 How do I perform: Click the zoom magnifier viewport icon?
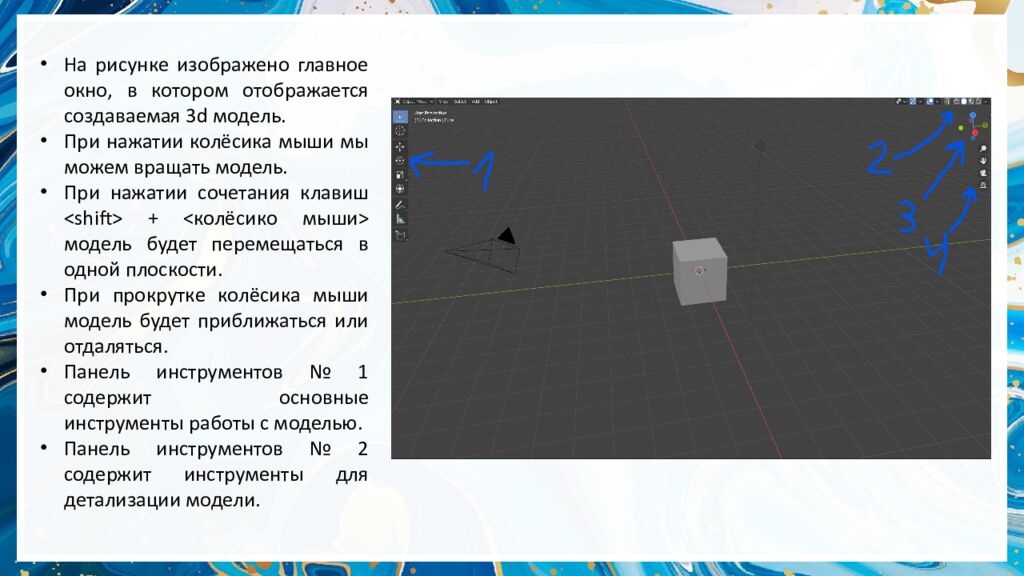tap(984, 148)
